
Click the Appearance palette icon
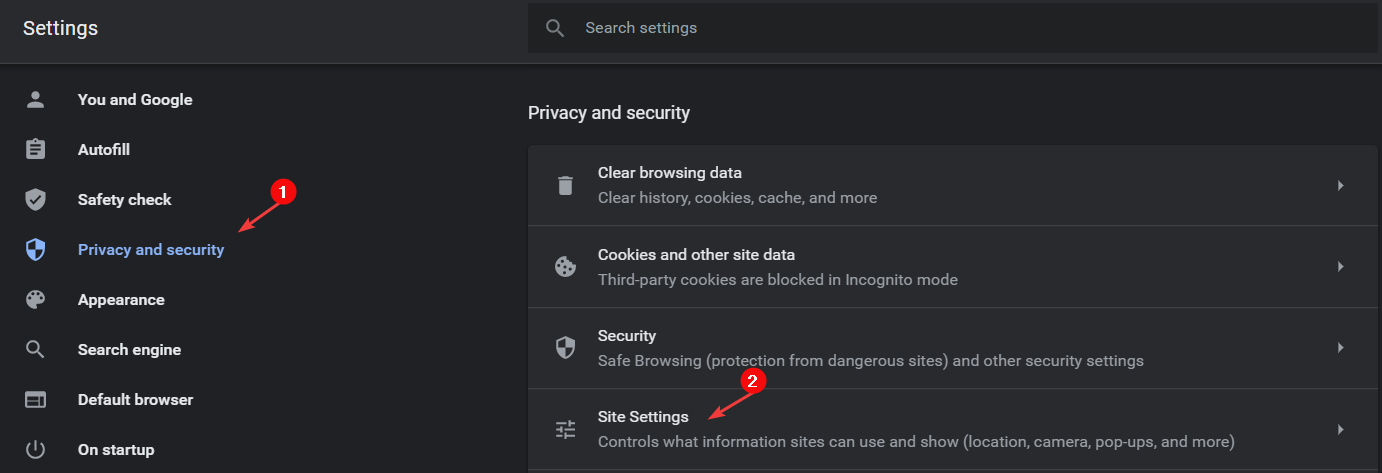(x=36, y=299)
